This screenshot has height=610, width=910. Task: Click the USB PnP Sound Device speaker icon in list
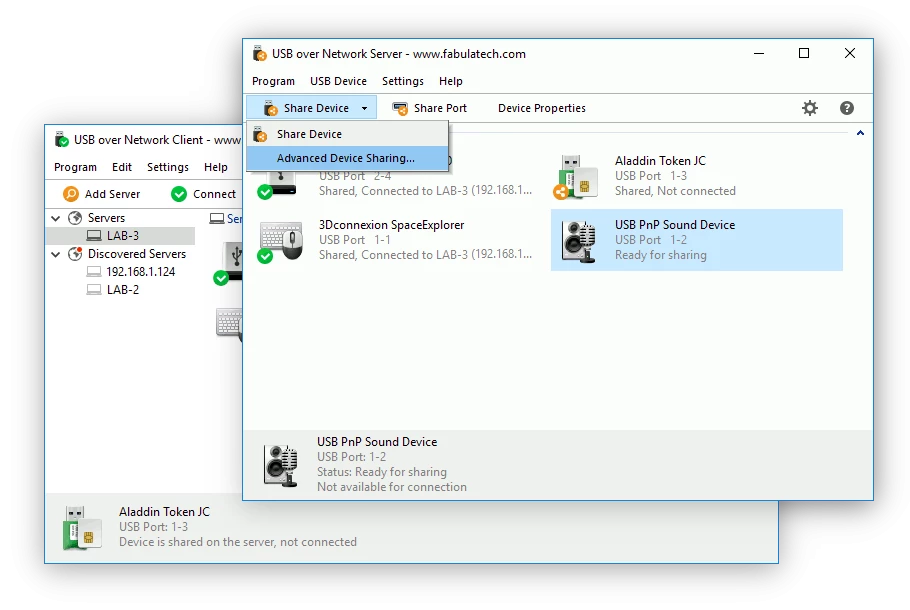click(579, 240)
